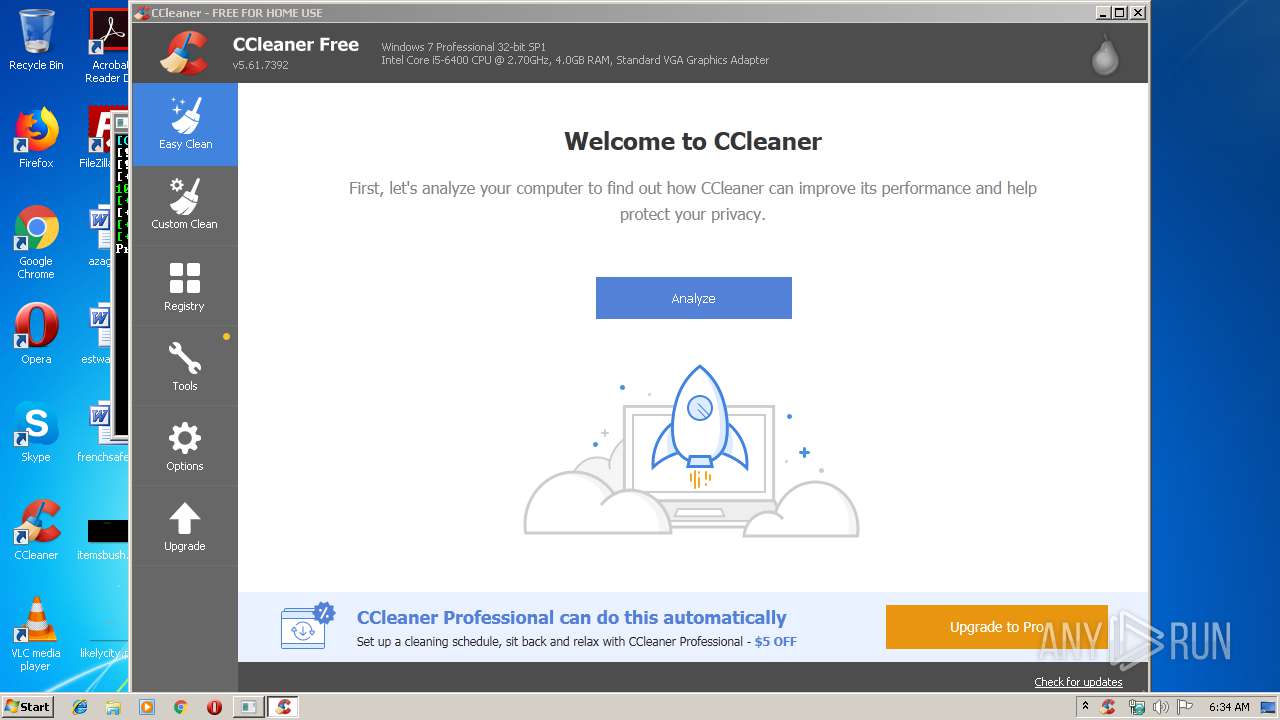Open the Tools section
The image size is (1280, 720).
(x=185, y=366)
